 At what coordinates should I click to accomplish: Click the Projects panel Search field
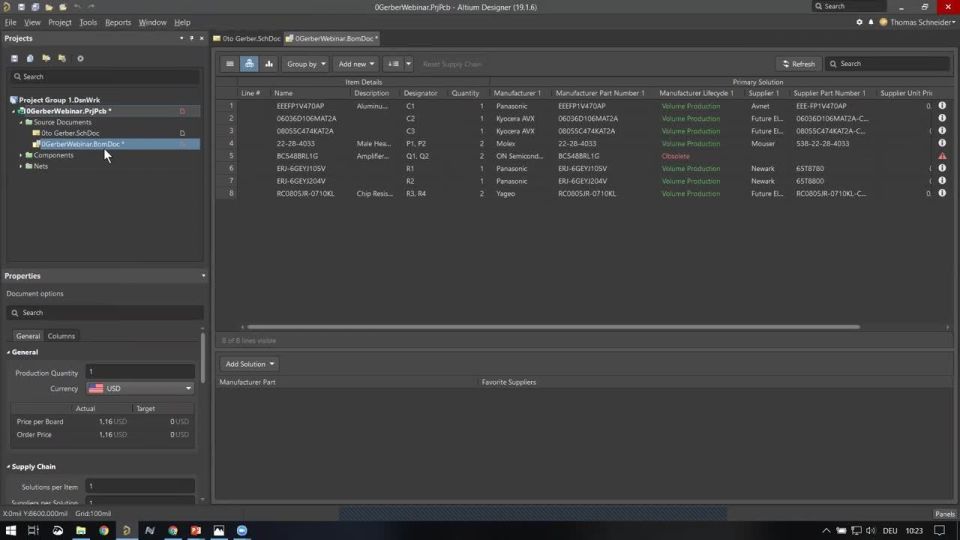click(x=105, y=77)
